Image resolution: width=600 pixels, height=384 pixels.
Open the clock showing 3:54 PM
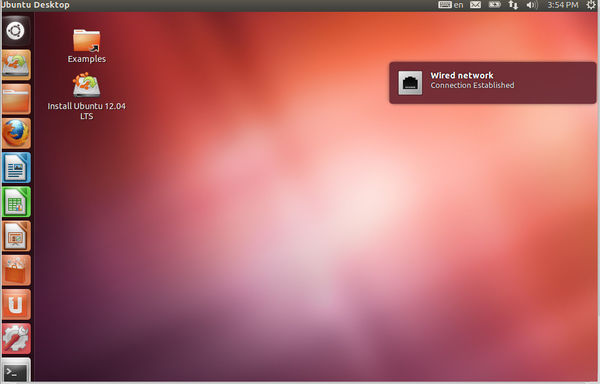point(562,5)
